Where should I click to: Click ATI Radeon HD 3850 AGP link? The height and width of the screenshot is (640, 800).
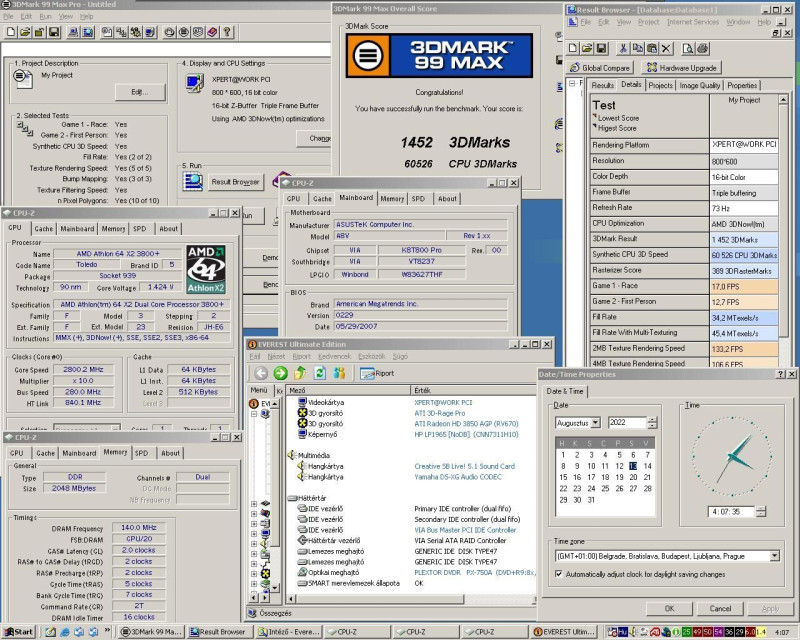[466, 424]
